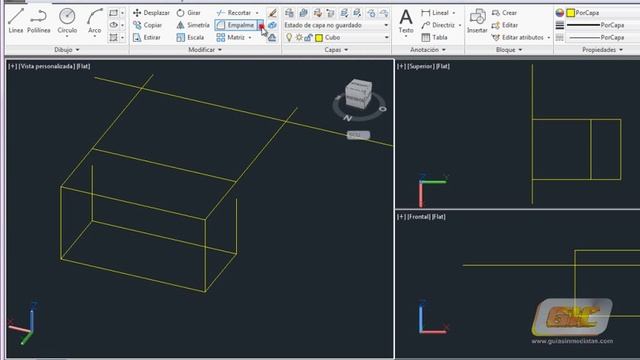Click the hatch pattern tool icon
Image resolution: width=640 pixels, height=360 pixels.
point(113,38)
